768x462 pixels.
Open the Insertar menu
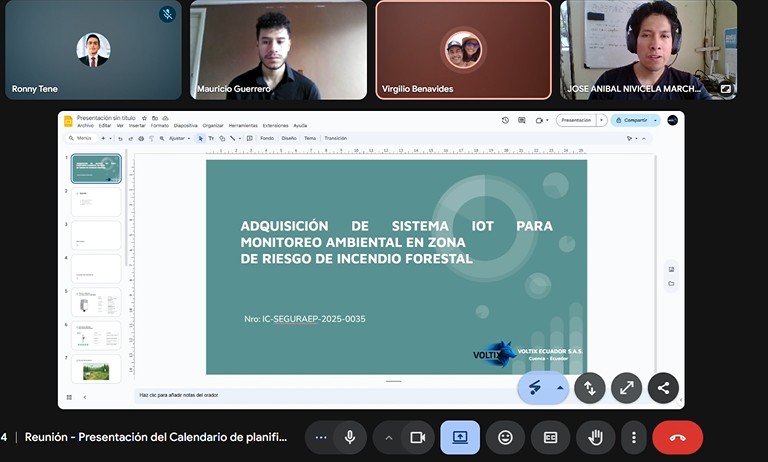137,126
